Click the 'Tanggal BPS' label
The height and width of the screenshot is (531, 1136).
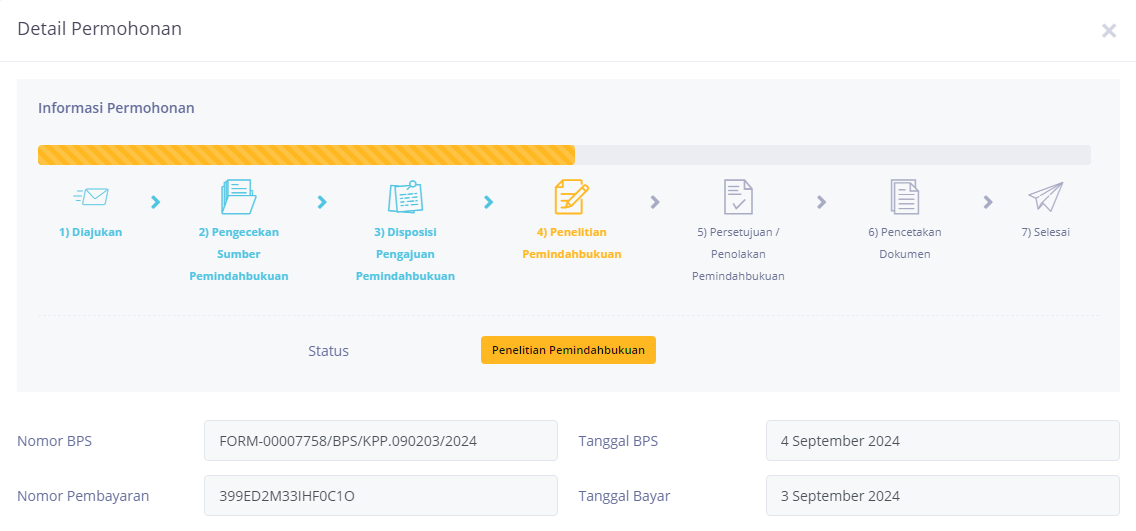pos(618,440)
